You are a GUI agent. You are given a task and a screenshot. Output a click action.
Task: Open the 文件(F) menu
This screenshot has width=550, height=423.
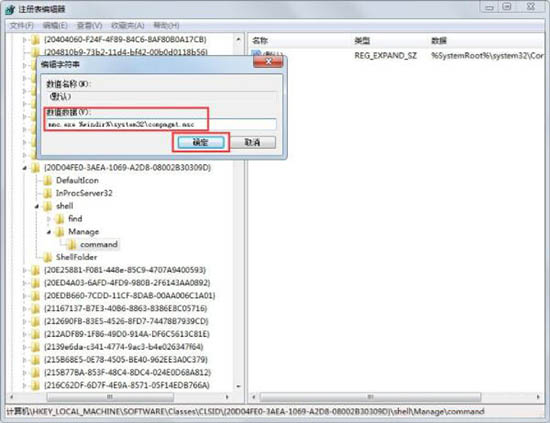pos(21,26)
